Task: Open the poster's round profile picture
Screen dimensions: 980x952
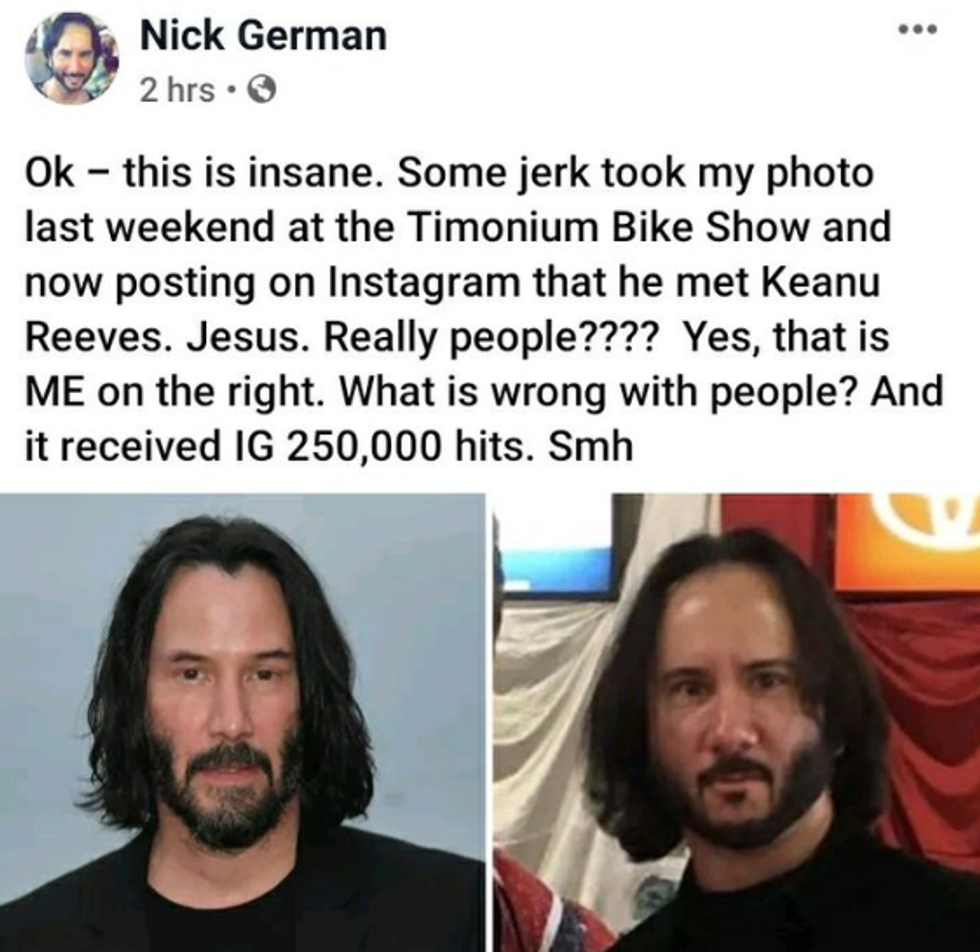Action: [x=72, y=59]
